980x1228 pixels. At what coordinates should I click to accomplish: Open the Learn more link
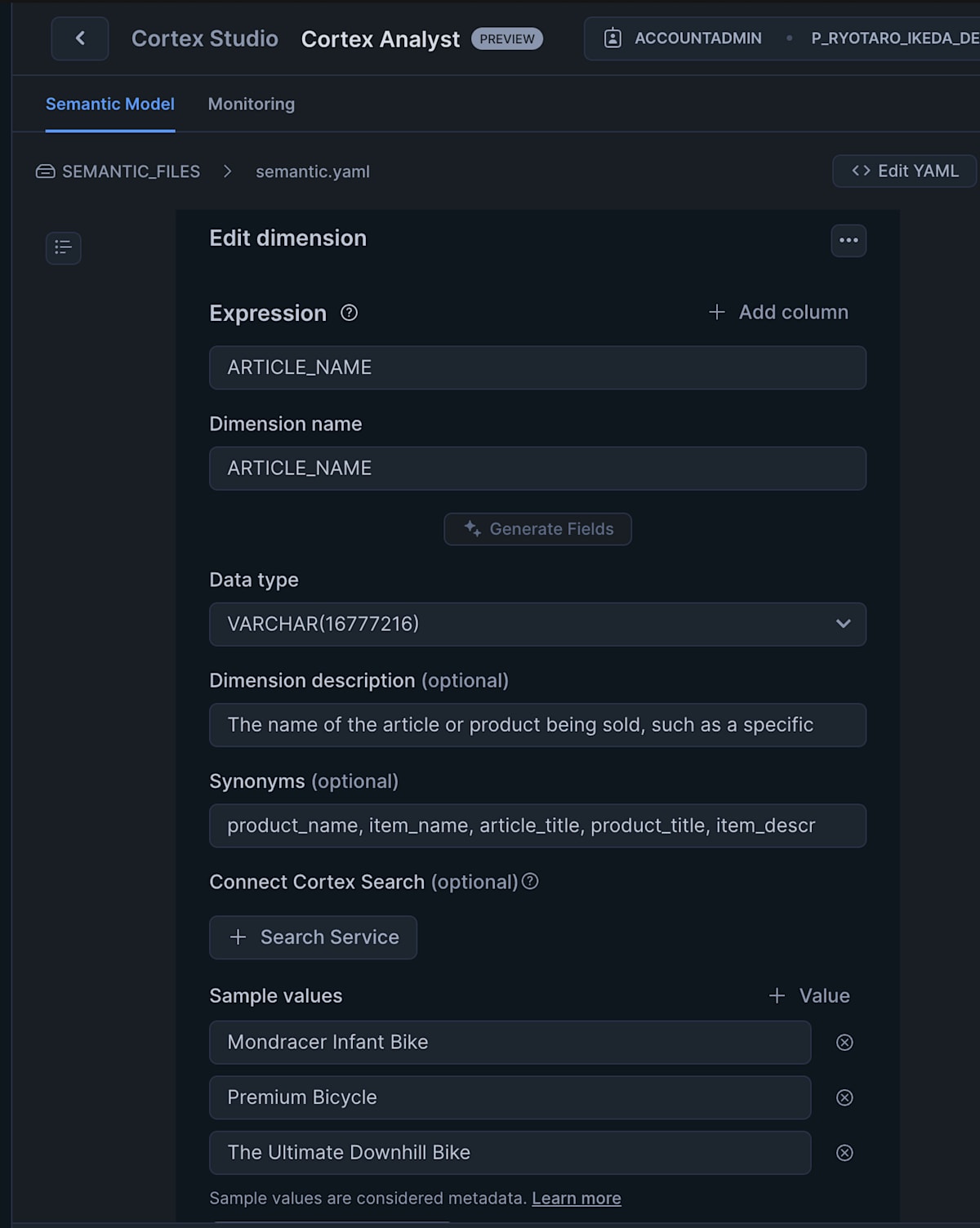pyautogui.click(x=577, y=1198)
